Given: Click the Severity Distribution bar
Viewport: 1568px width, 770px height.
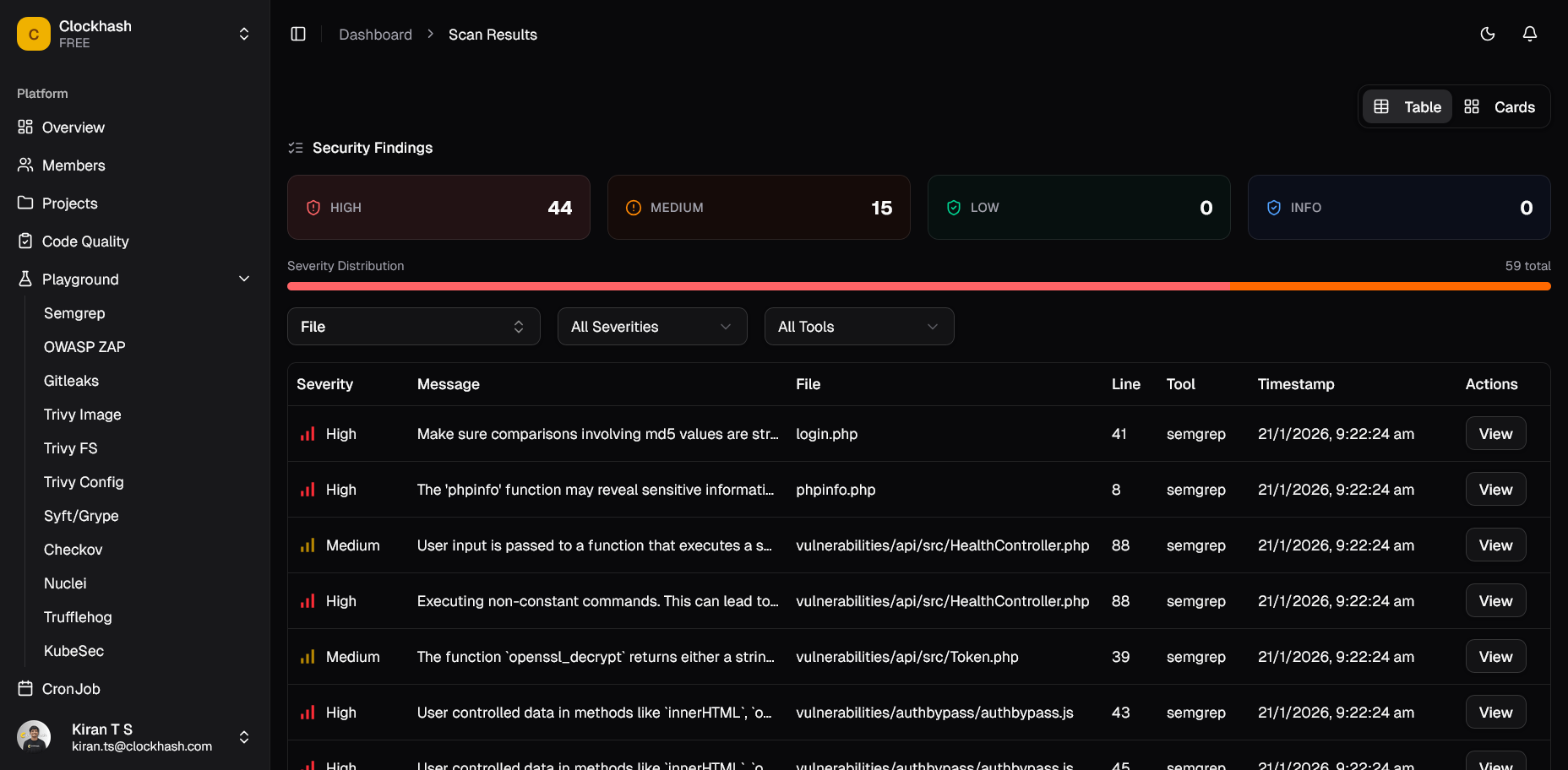Looking at the screenshot, I should 918,286.
